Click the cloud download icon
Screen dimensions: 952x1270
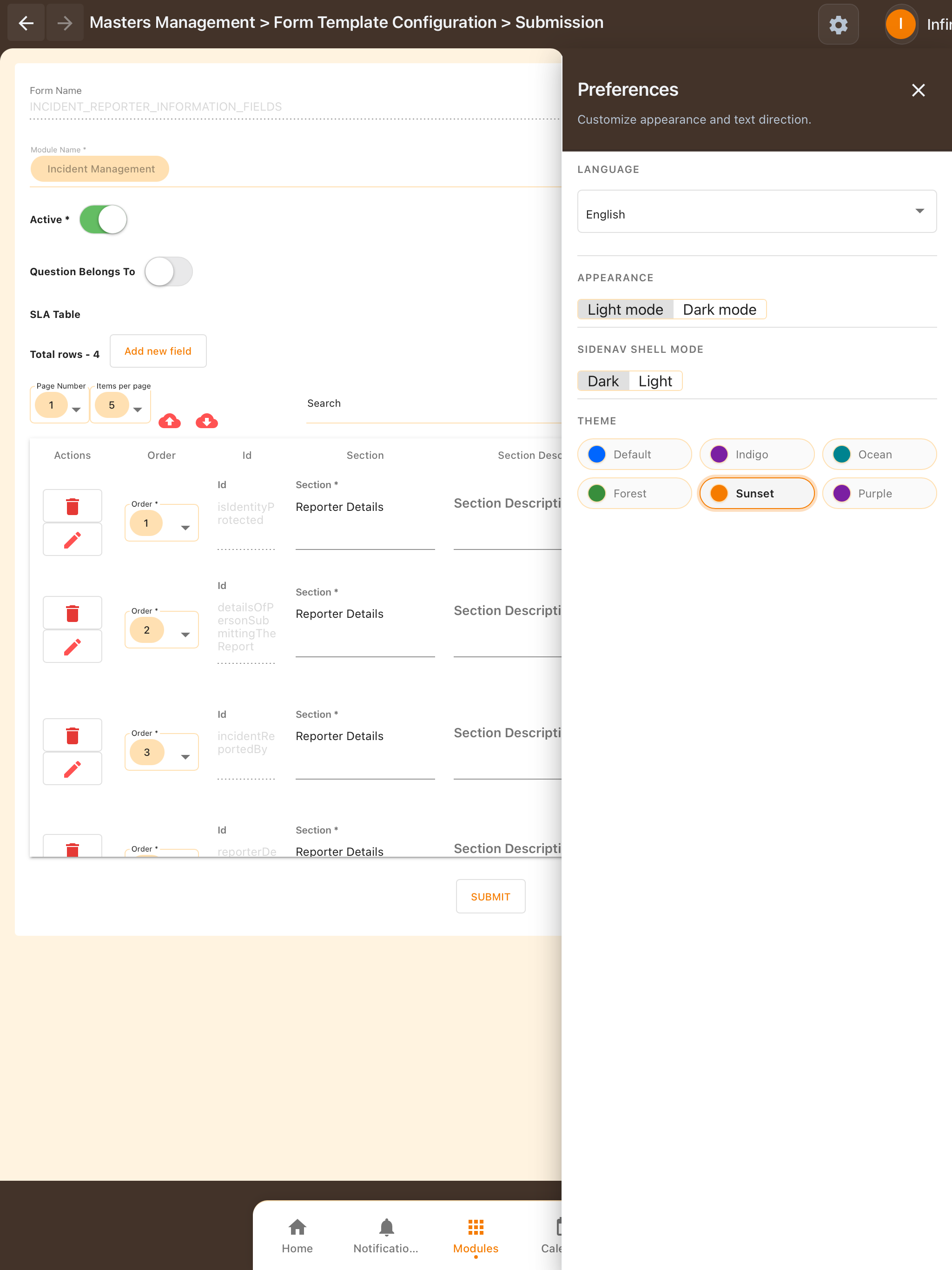[207, 421]
